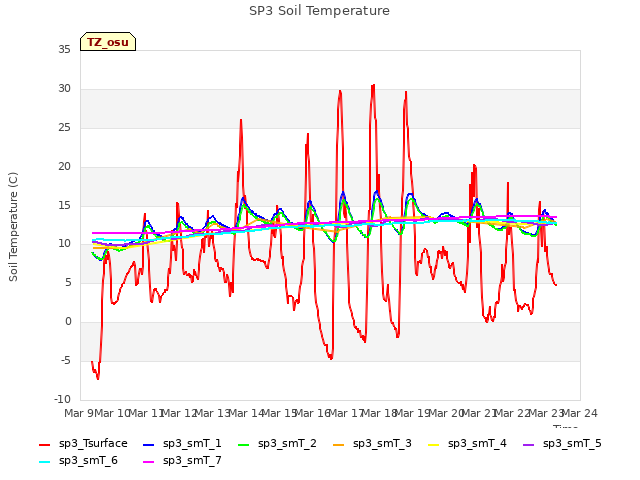Click the 0 y-axis tick label
This screenshot has height=480, width=640.
click(68, 322)
